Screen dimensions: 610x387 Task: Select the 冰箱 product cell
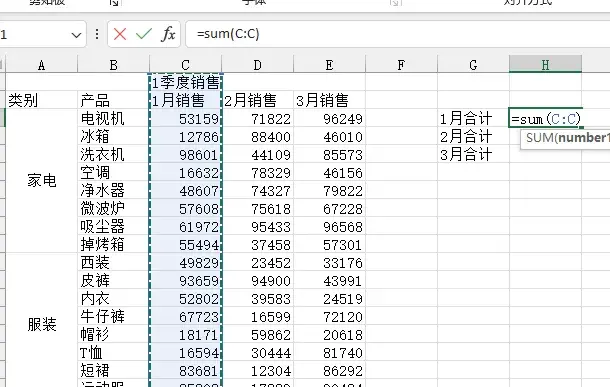pos(113,136)
